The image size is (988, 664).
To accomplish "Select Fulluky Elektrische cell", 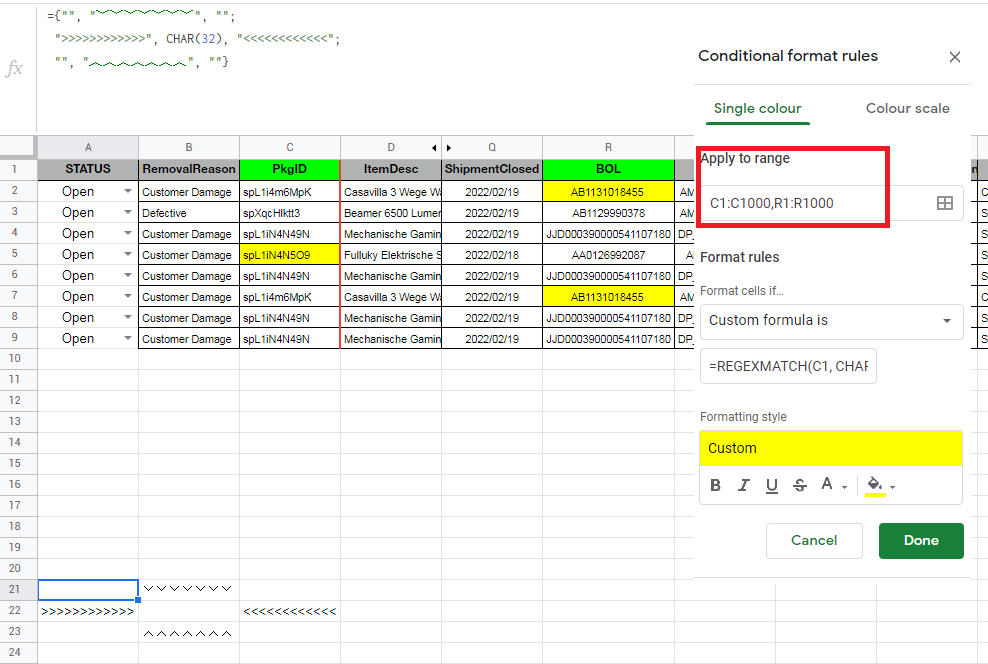I will (x=391, y=255).
